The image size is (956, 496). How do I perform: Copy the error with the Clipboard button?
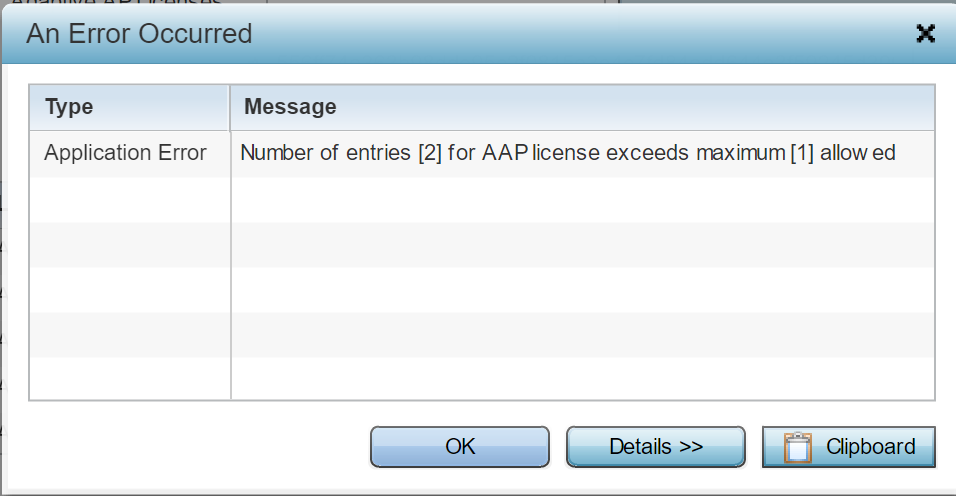pos(849,447)
